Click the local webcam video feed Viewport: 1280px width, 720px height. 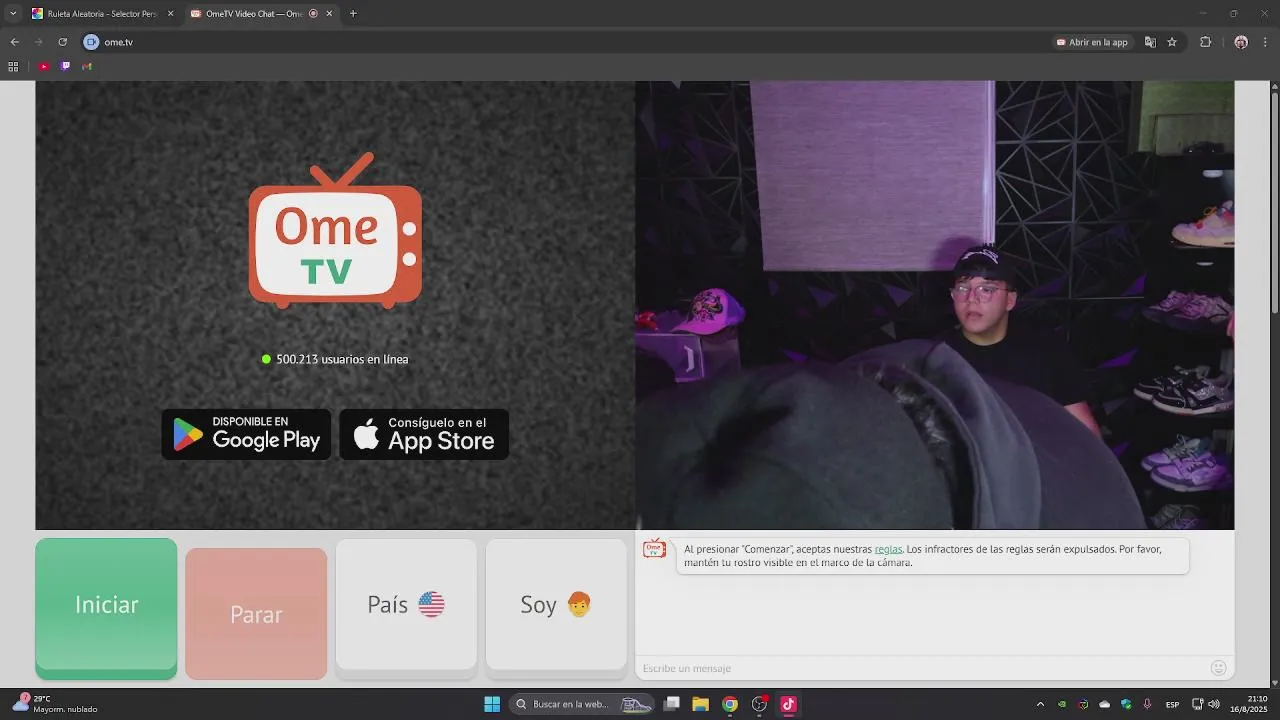[x=934, y=305]
